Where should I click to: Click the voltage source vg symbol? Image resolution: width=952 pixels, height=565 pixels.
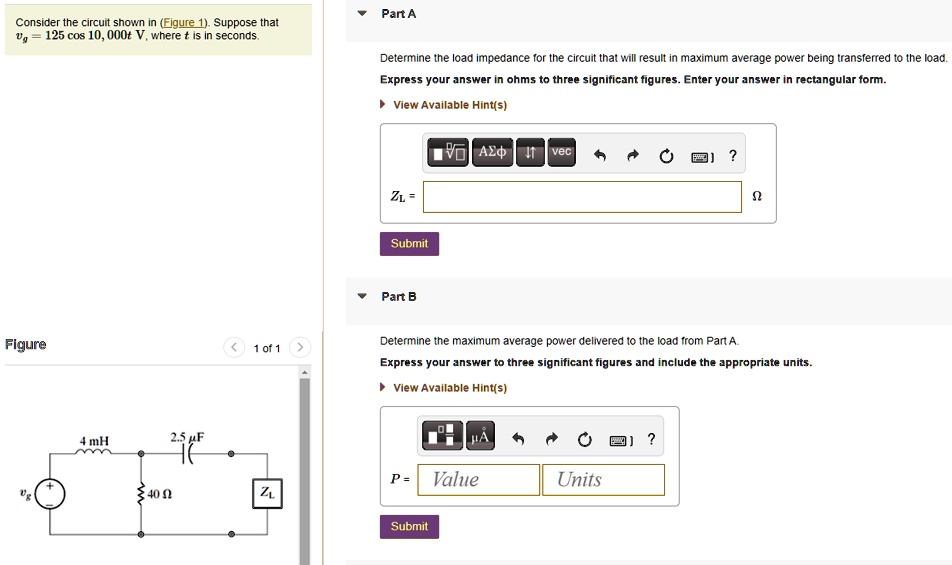coord(50,494)
